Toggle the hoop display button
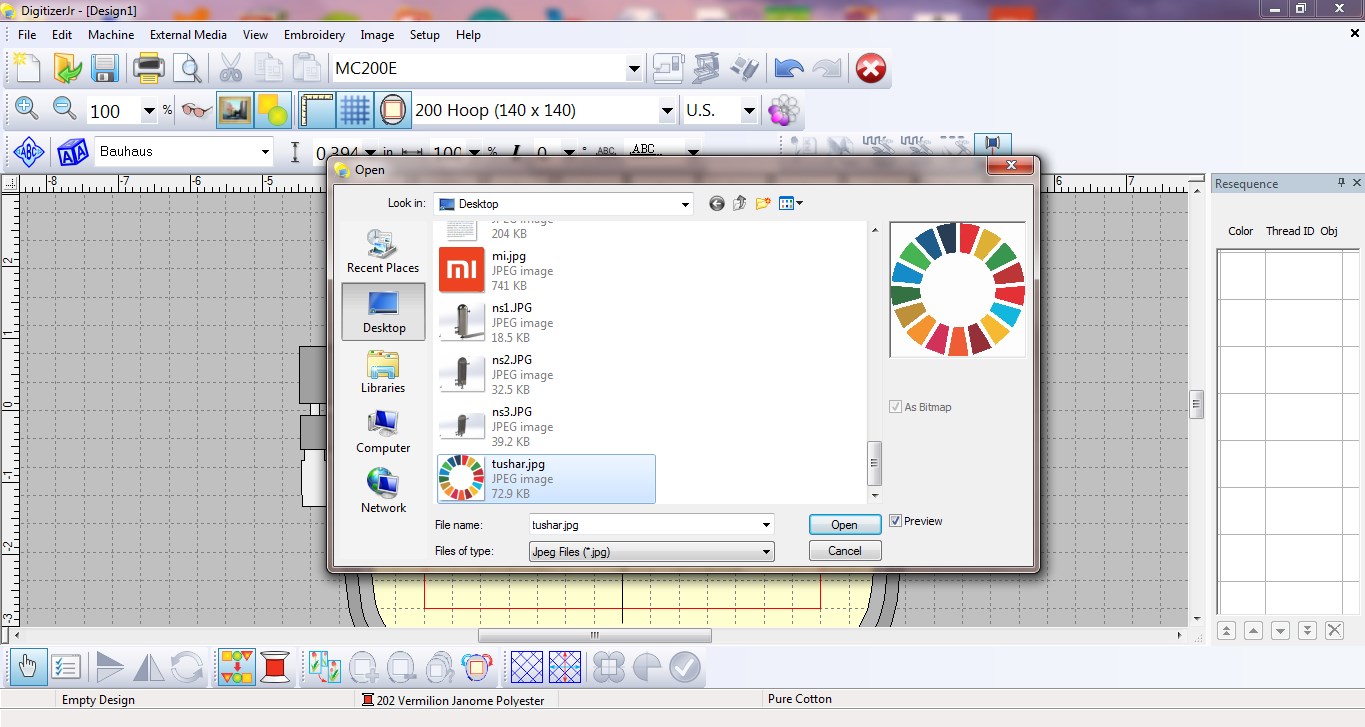Screen dimensions: 1365x727 pos(393,110)
